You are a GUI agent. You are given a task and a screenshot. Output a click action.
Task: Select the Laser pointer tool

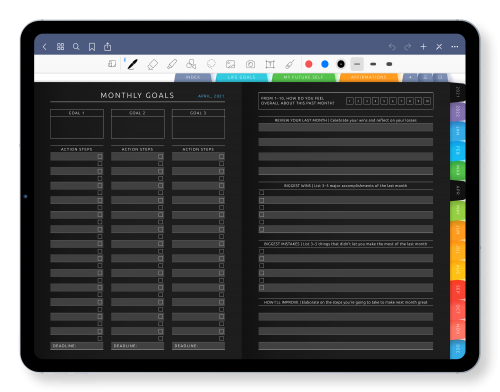point(290,64)
